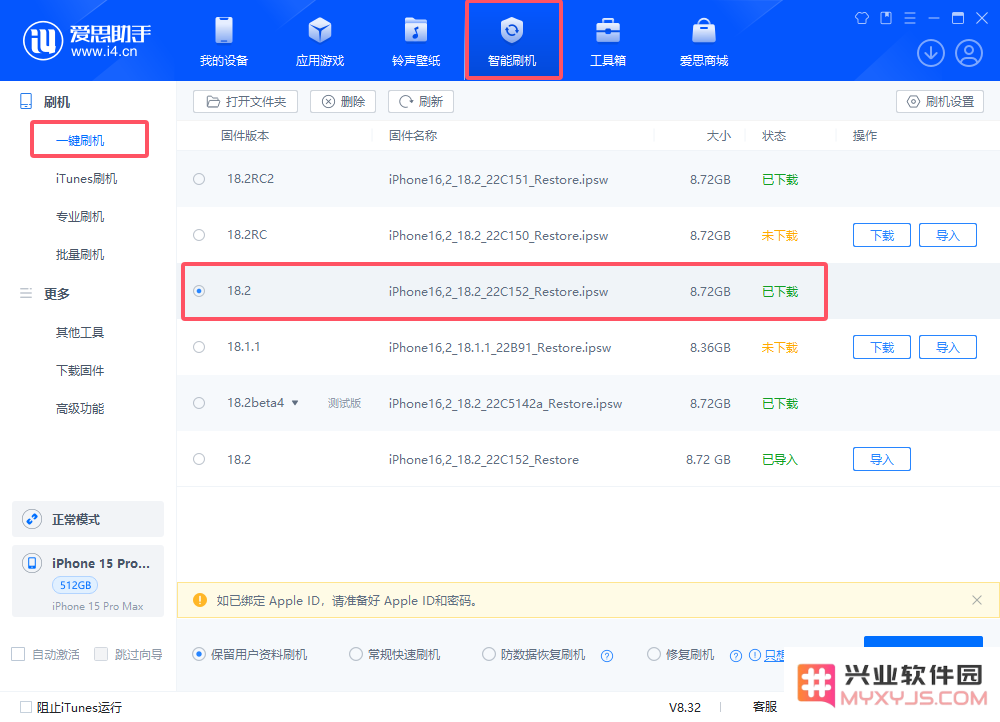Click the mini-window icon in title bar
The height and width of the screenshot is (722, 1000).
tap(886, 18)
